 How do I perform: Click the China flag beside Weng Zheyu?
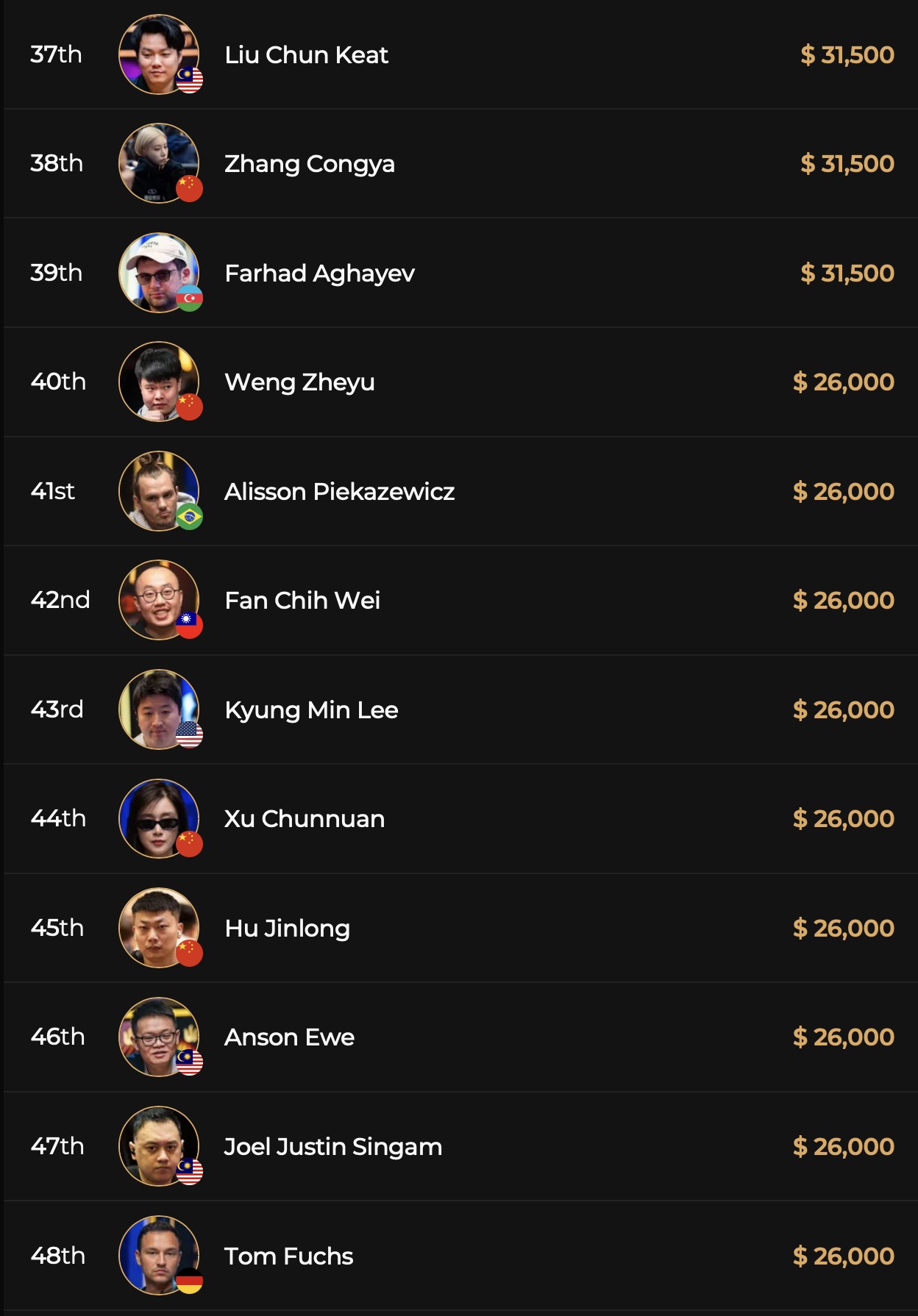click(x=189, y=407)
